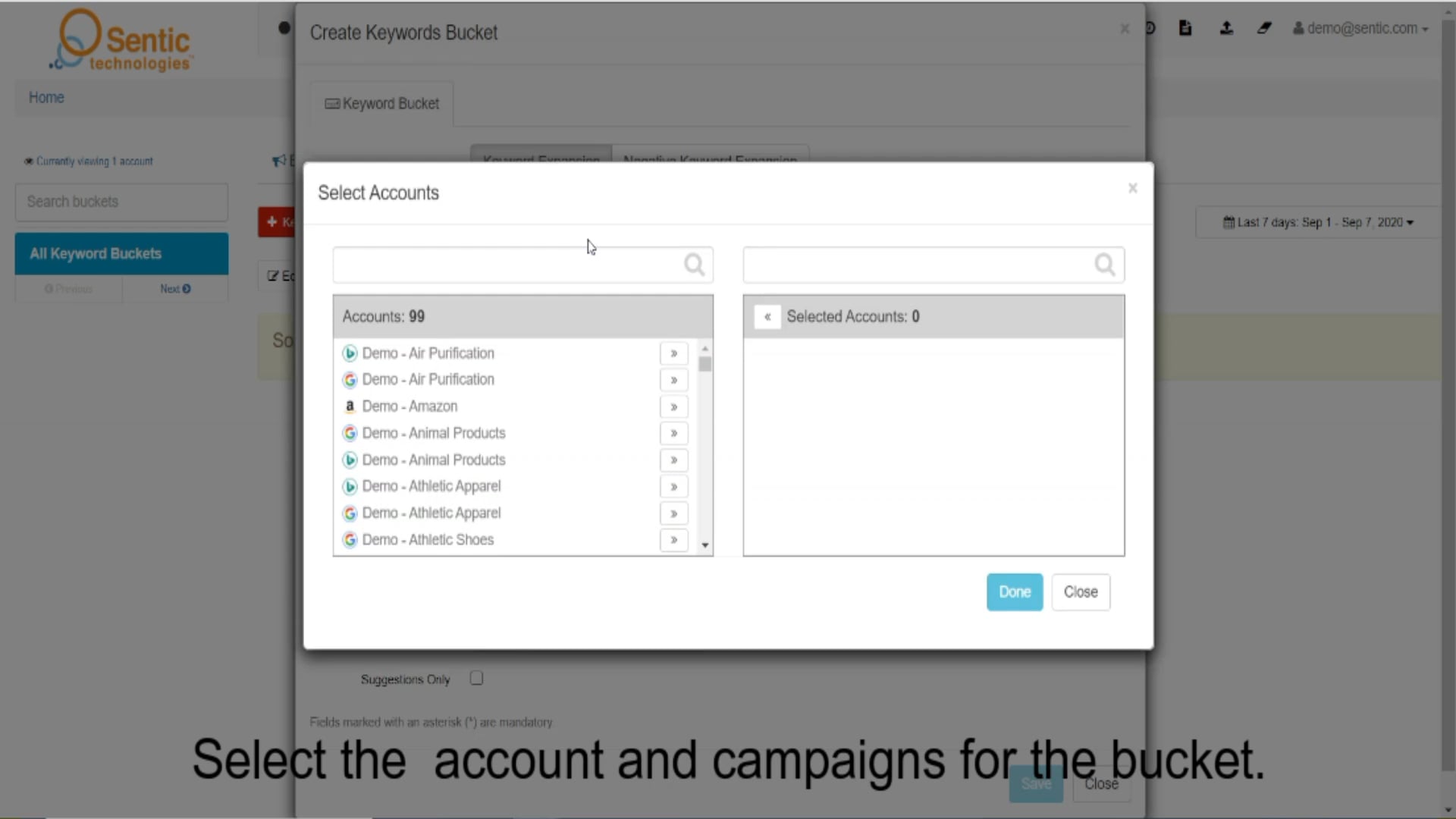
Task: Click the document report icon in top toolbar
Action: [1185, 28]
